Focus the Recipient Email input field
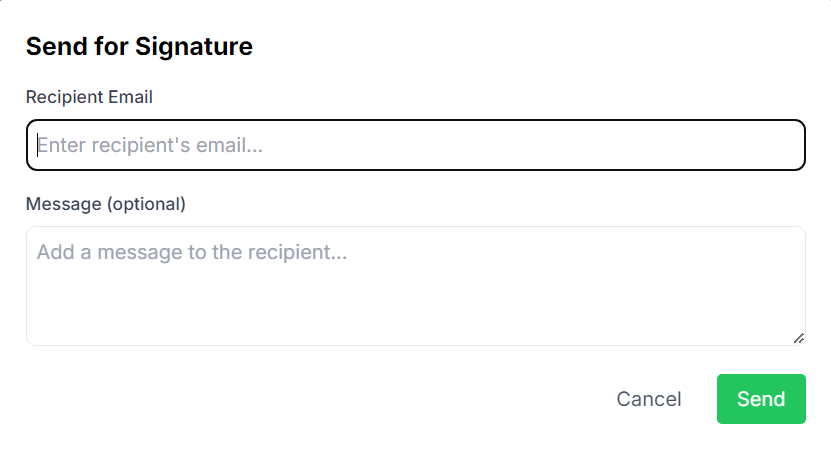 pyautogui.click(x=416, y=145)
